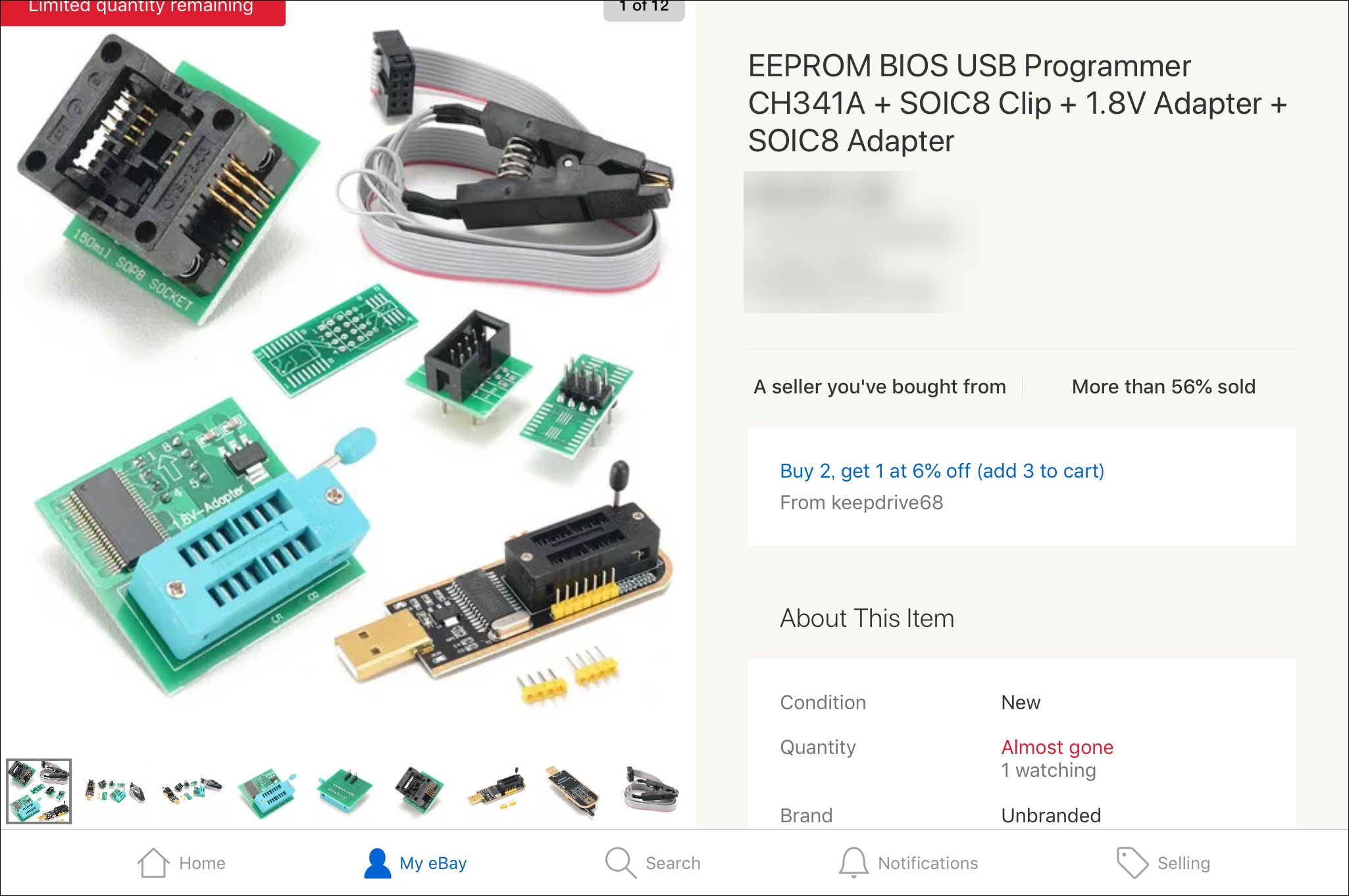Tap the Limited quantity remaining banner
Image resolution: width=1349 pixels, height=896 pixels.
[x=143, y=9]
